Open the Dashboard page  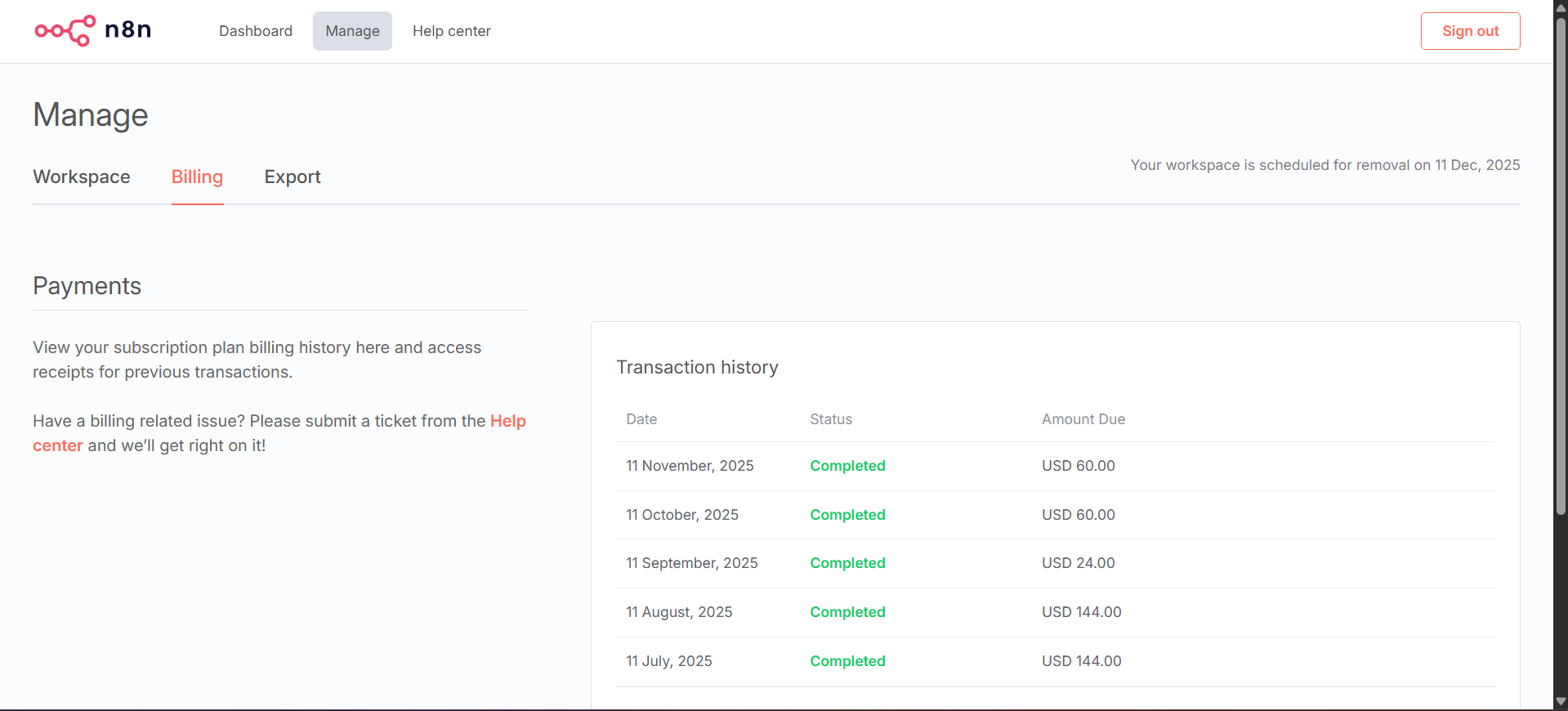point(256,31)
